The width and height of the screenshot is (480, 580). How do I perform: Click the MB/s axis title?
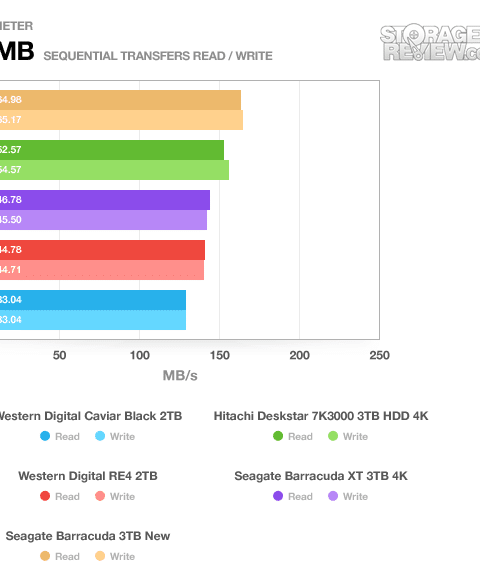click(x=180, y=375)
